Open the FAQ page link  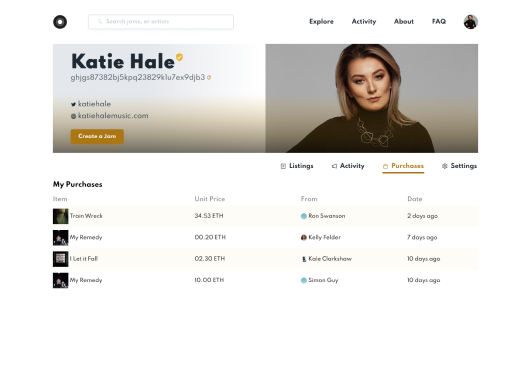[x=439, y=22]
